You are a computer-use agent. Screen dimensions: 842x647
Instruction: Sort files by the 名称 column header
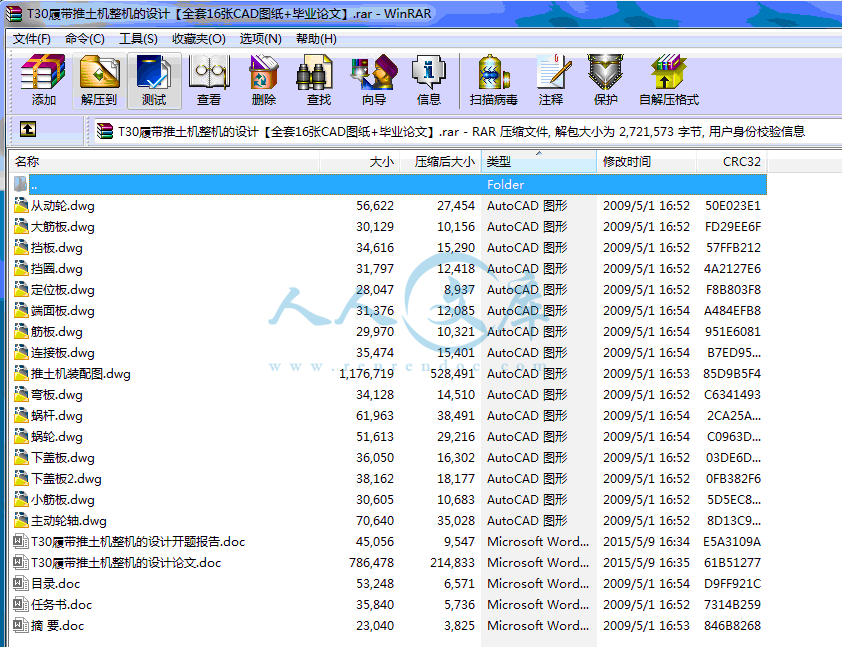(164, 162)
